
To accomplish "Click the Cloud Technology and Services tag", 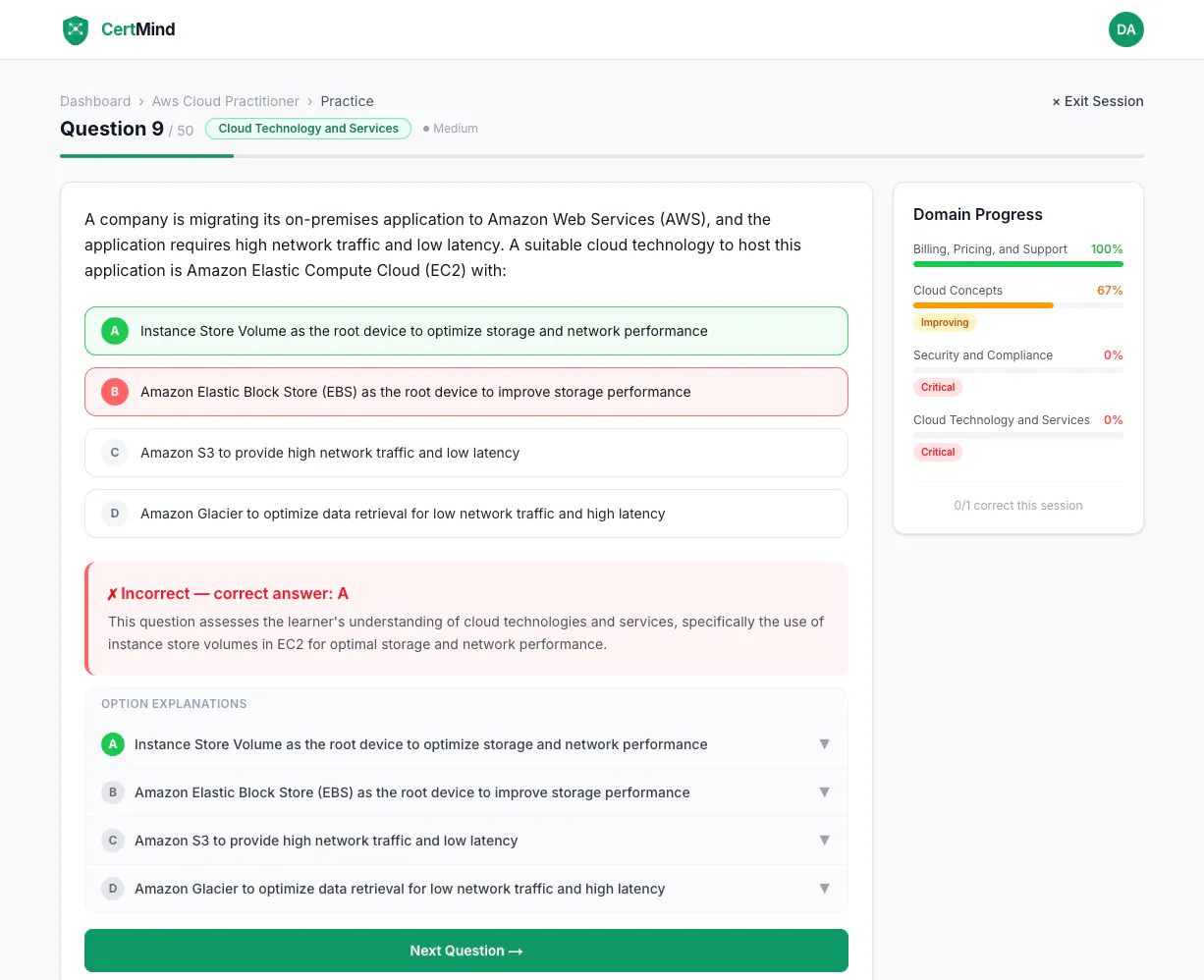I will click(308, 129).
